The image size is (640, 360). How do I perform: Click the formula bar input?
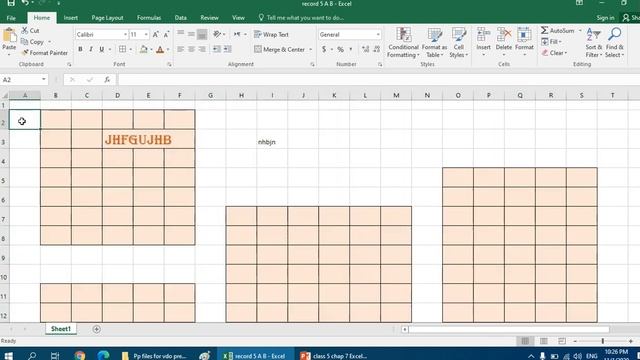coord(378,80)
